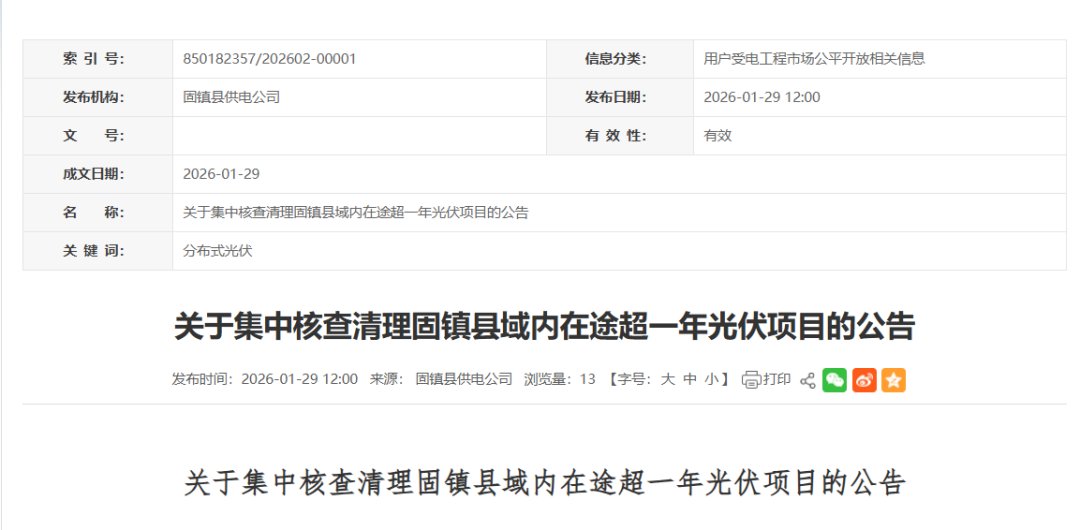1080x530 pixels.
Task: Click the announcement title in the 名称 row
Action: (355, 212)
